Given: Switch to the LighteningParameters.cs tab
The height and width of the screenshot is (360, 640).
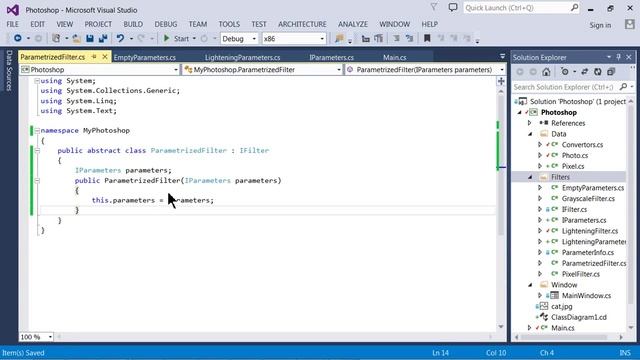Looking at the screenshot, I should (242, 58).
